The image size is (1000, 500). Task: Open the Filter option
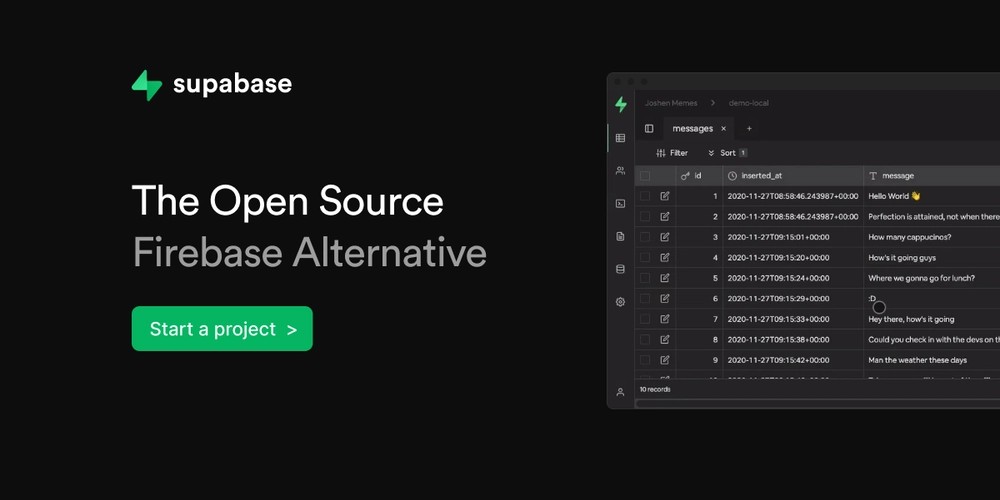(x=672, y=153)
